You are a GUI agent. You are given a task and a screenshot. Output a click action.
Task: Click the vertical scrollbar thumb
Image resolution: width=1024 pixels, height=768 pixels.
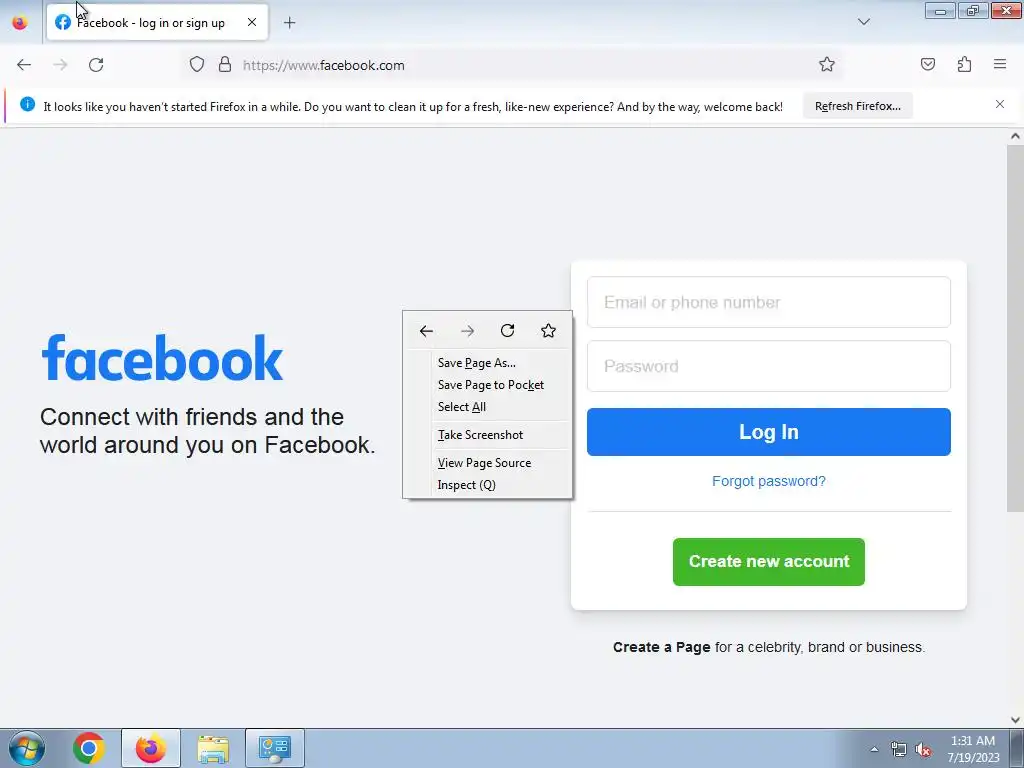(1015, 328)
